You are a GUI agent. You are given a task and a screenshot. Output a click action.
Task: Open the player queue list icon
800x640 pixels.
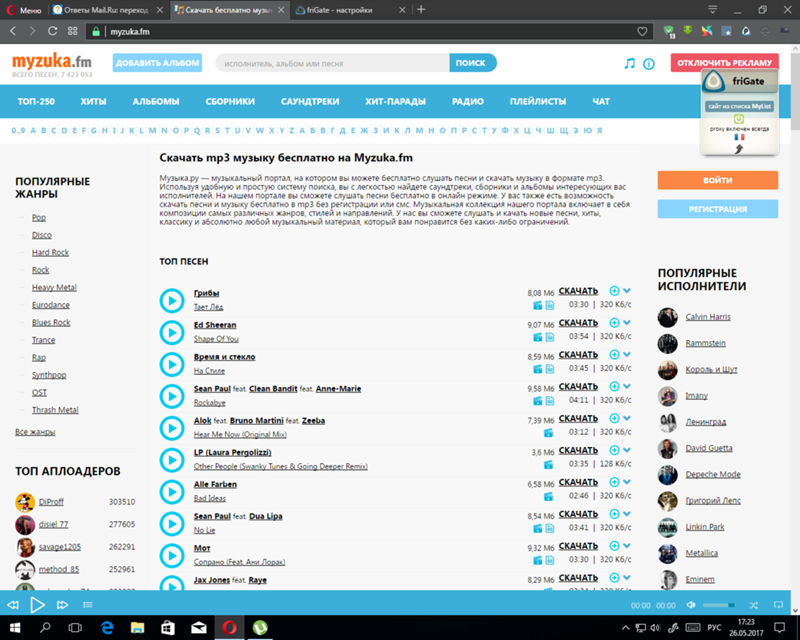88,605
